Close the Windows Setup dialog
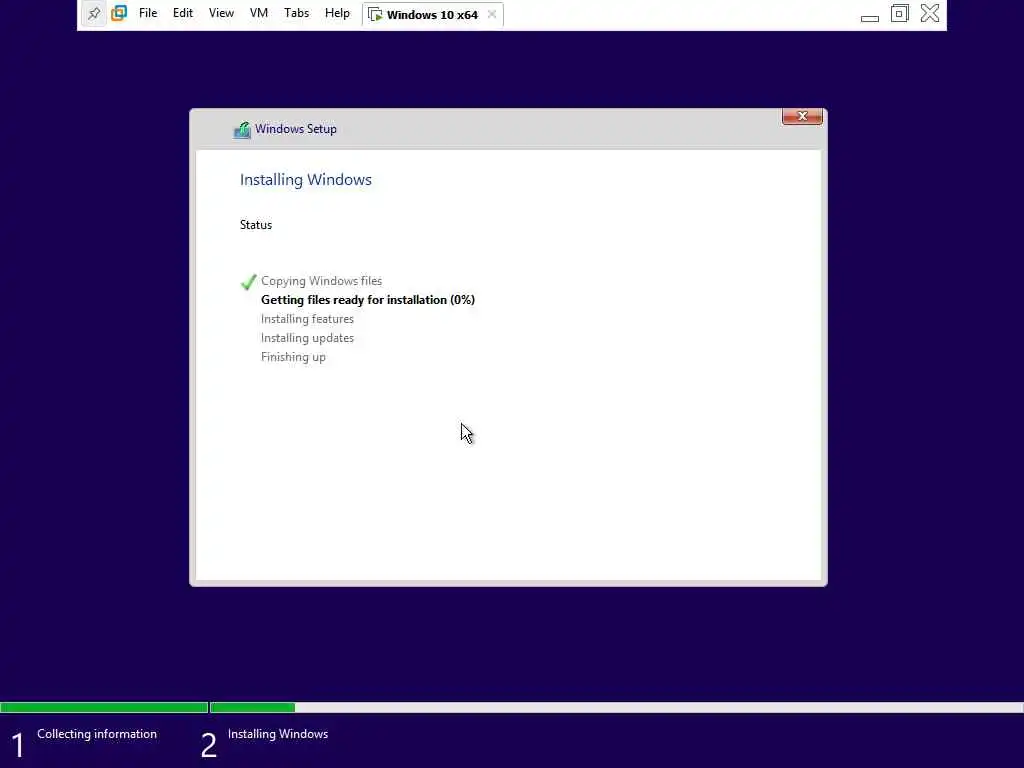Screen dimensions: 1024x768 point(802,116)
